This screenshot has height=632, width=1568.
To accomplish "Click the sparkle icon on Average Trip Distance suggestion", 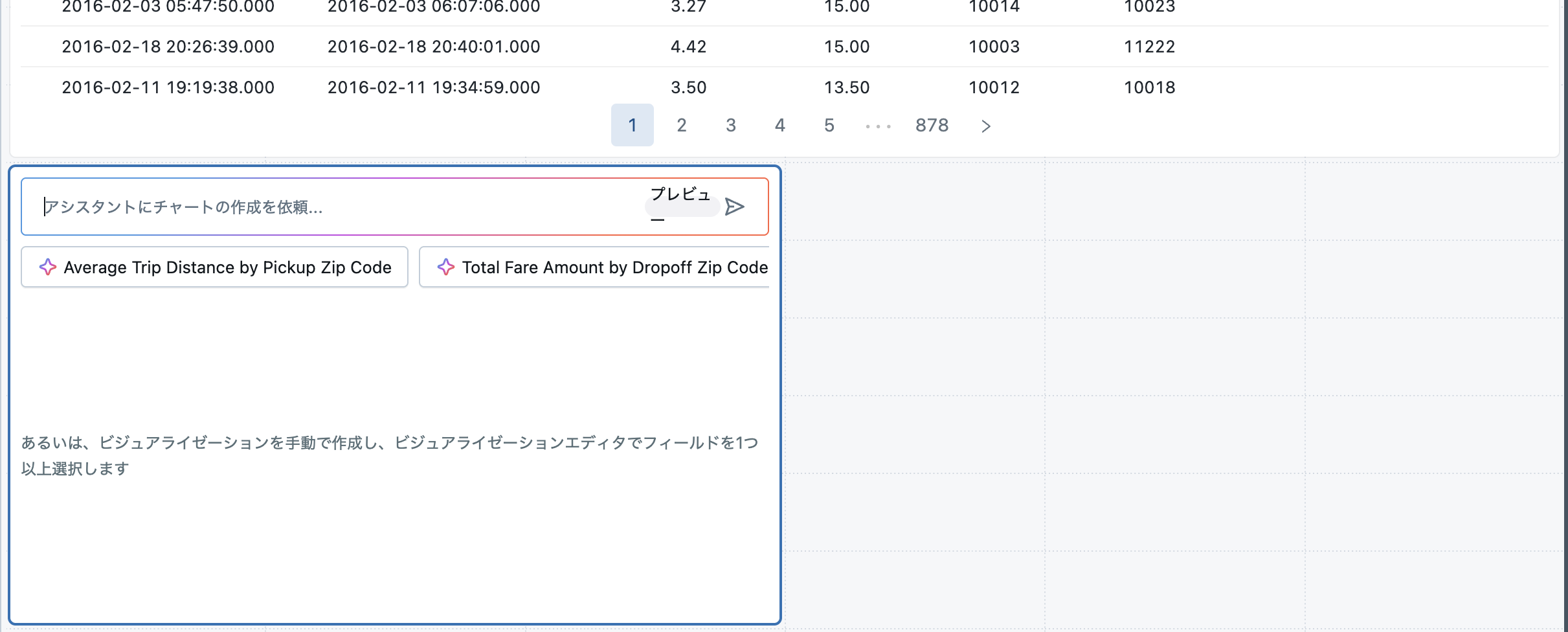I will 49,267.
